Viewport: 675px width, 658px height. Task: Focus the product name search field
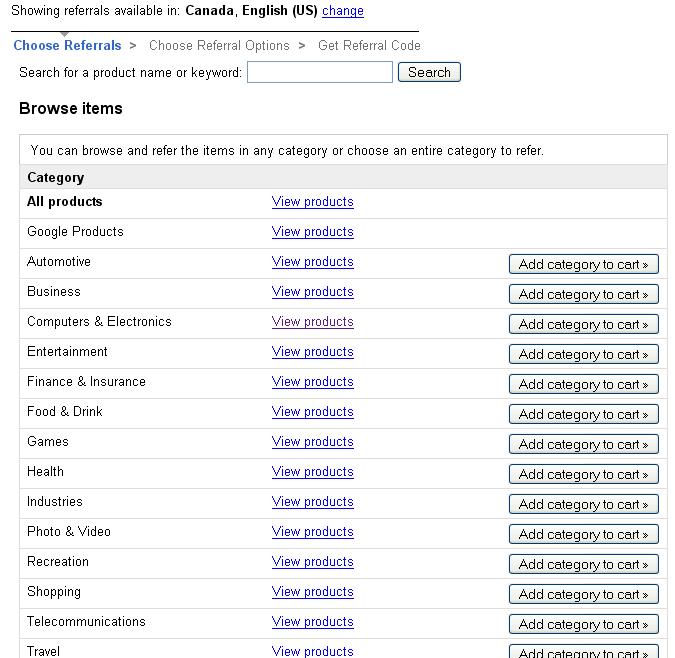click(x=320, y=72)
